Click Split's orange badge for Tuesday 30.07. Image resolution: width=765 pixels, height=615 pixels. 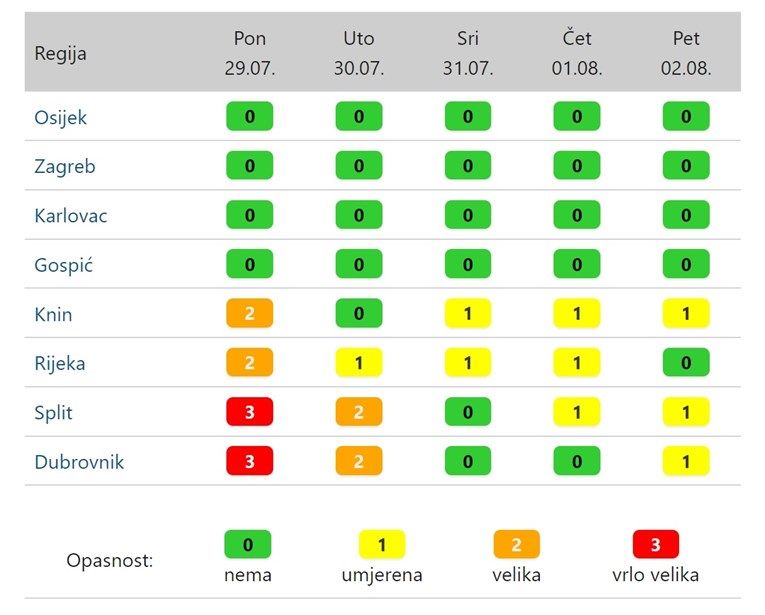[x=359, y=412]
